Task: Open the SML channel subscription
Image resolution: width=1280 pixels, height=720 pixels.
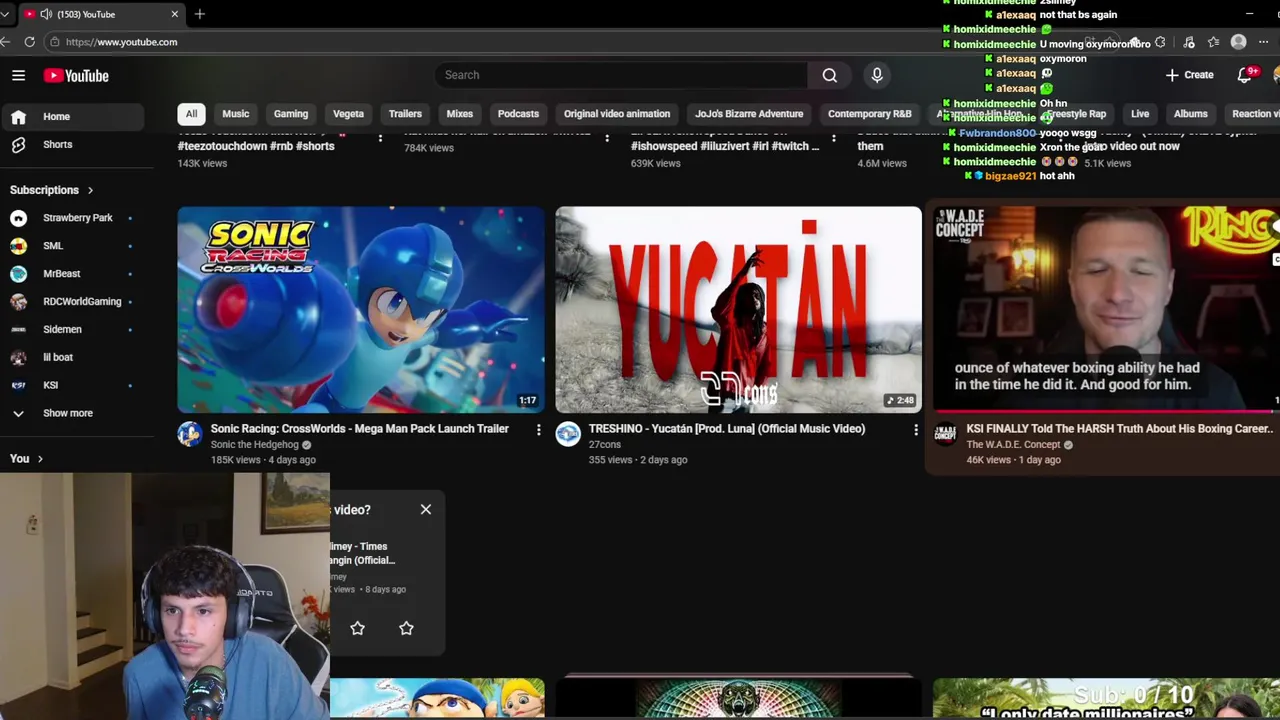Action: click(72, 246)
